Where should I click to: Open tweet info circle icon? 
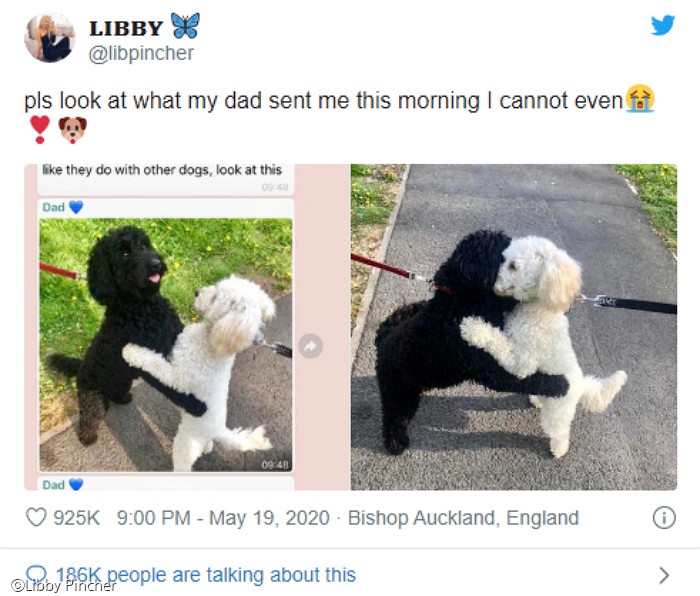pyautogui.click(x=664, y=518)
